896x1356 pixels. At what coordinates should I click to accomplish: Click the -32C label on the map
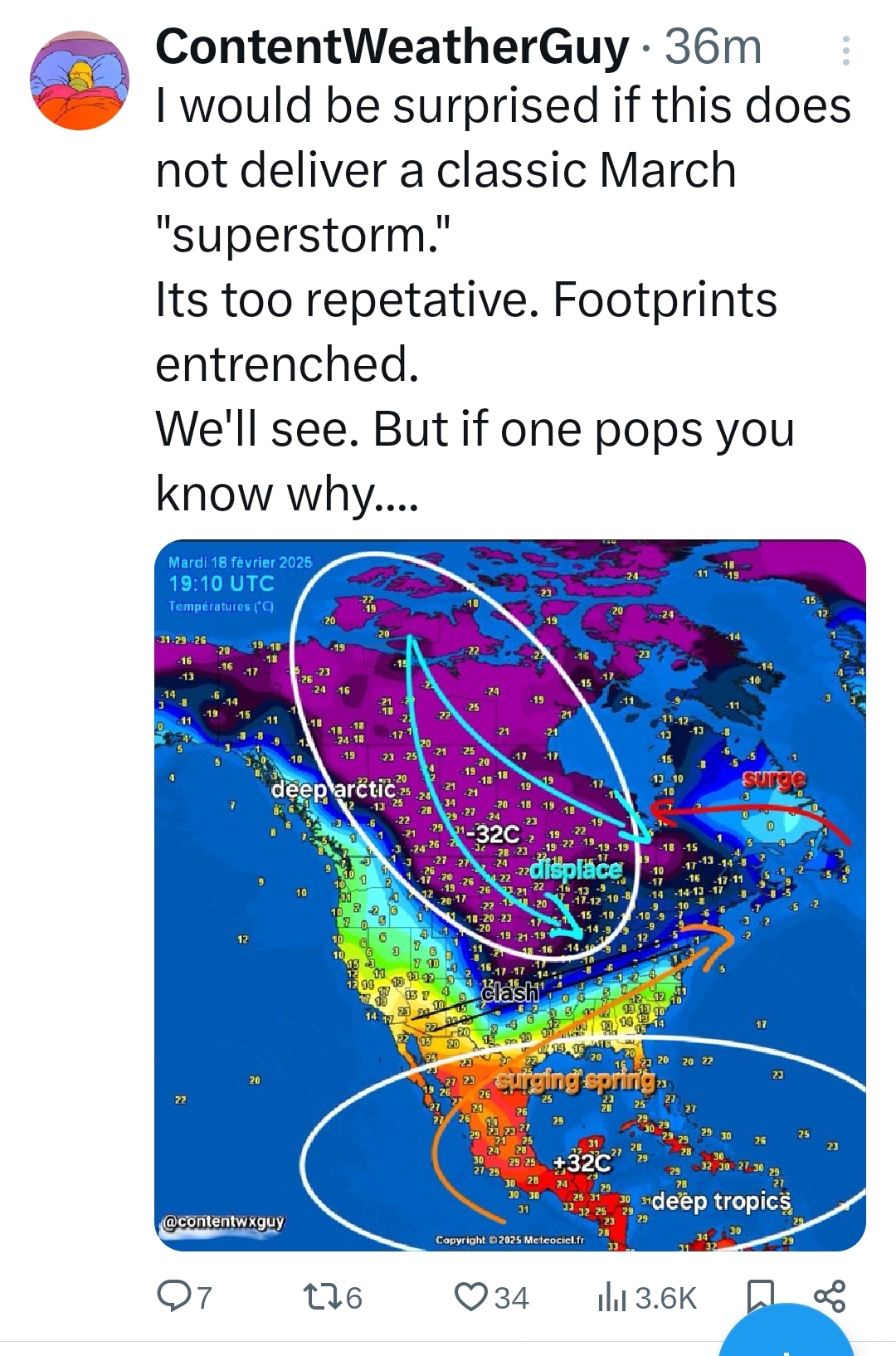(x=495, y=833)
